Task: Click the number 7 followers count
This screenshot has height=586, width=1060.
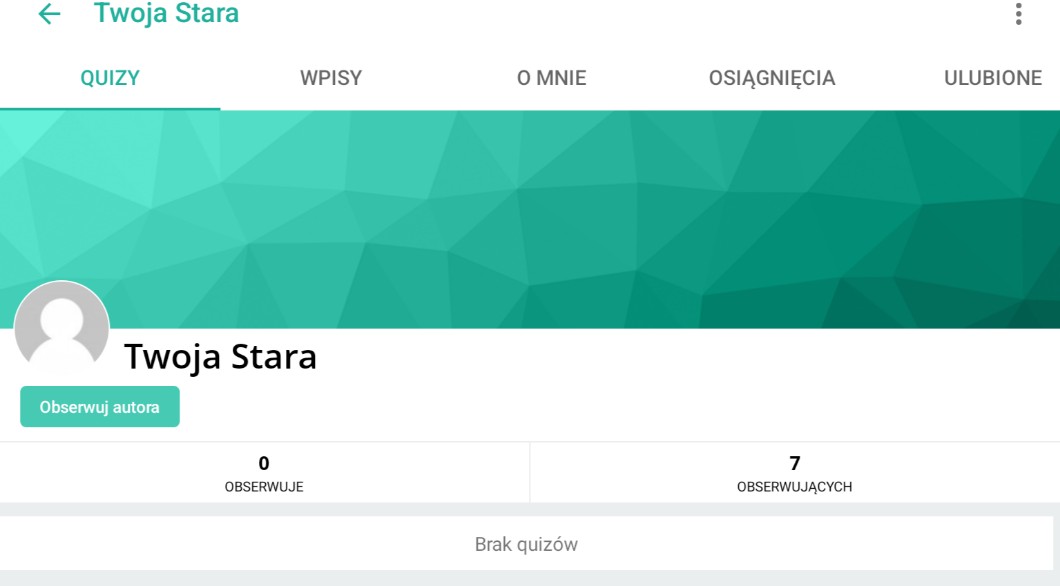Action: 795,463
